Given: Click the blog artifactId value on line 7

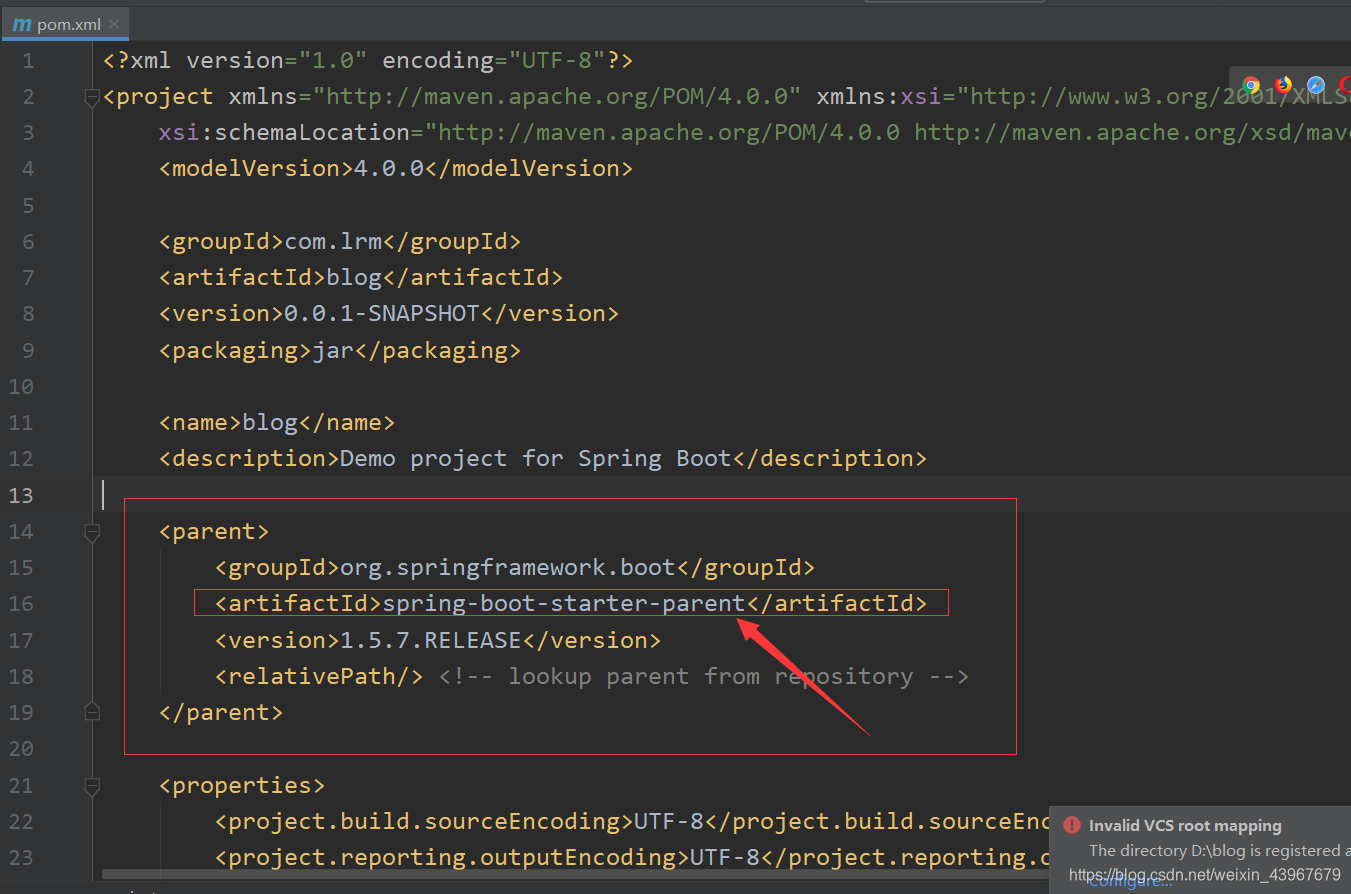Looking at the screenshot, I should coord(354,277).
